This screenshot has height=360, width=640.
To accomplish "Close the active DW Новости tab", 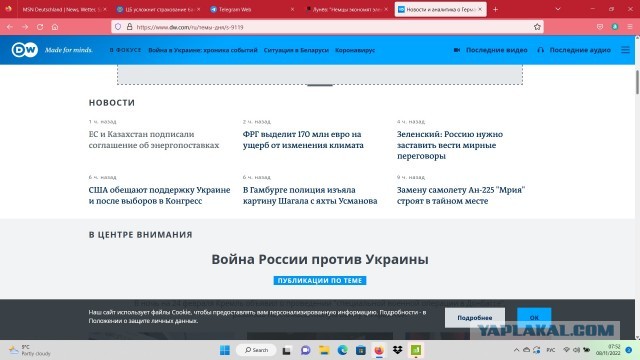I will 480,9.
